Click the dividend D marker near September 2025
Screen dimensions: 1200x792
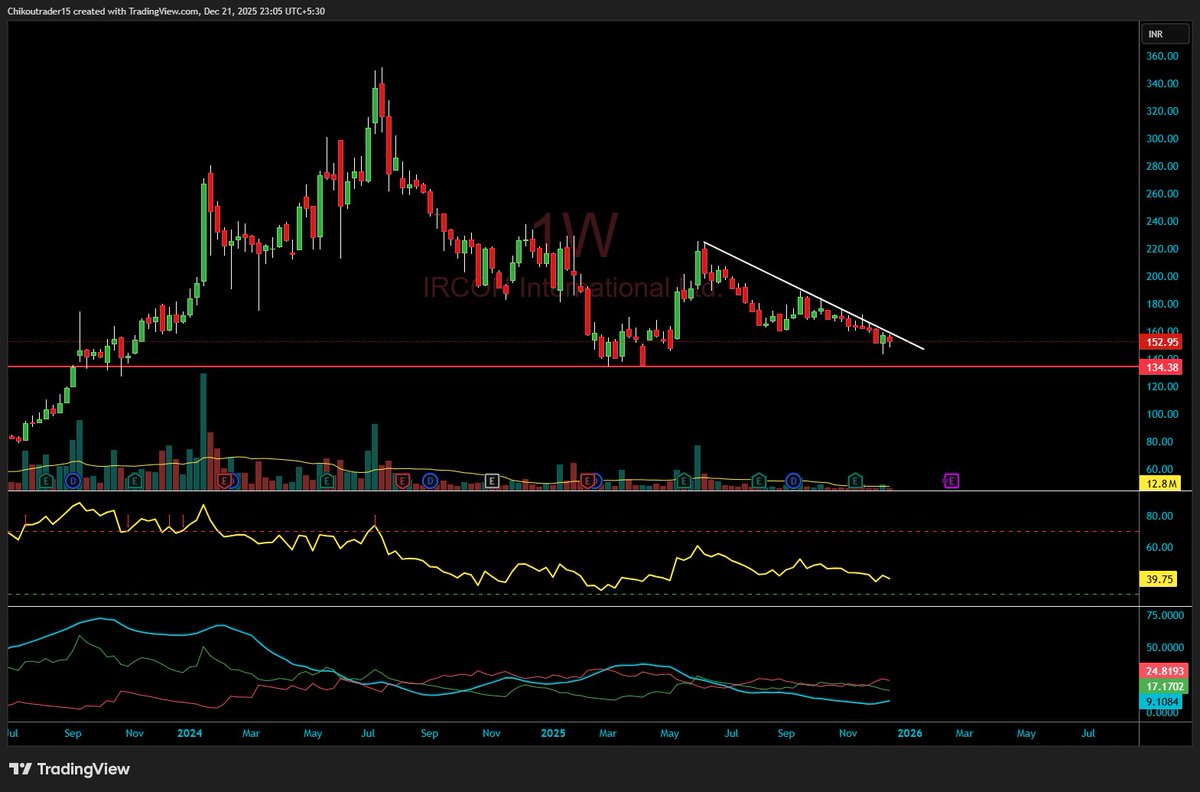pos(794,480)
